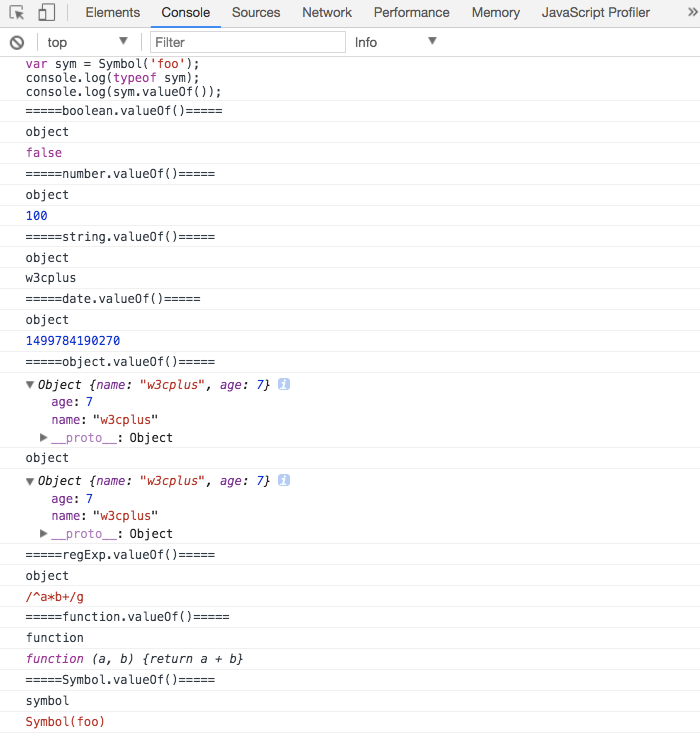Image resolution: width=700 pixels, height=736 pixels.
Task: Open the JavaScript Profiler tab
Action: pyautogui.click(x=596, y=13)
